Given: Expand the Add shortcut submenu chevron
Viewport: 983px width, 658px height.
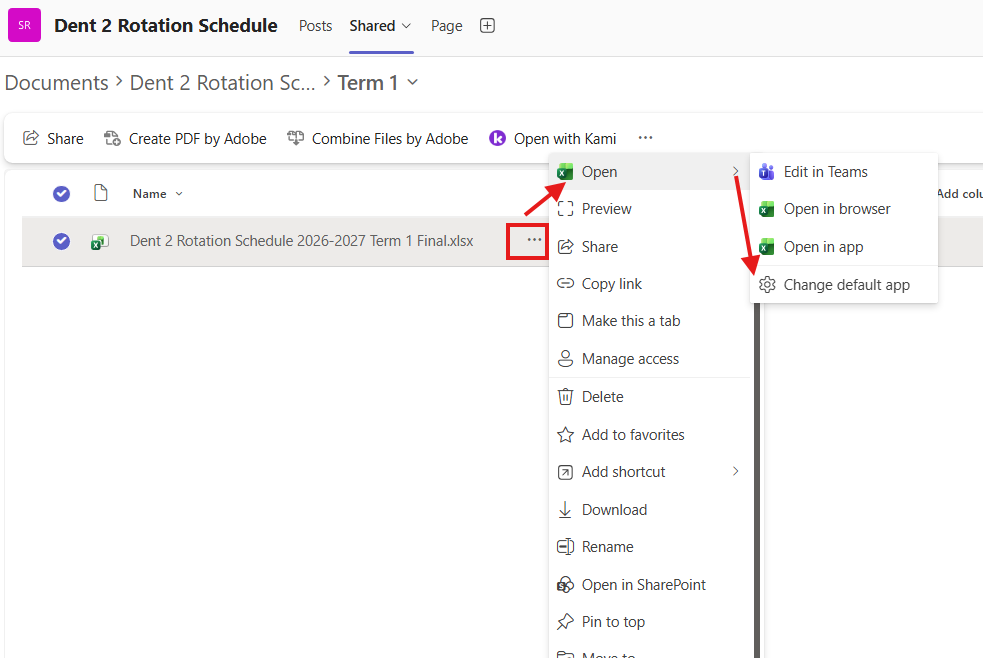Looking at the screenshot, I should [x=735, y=471].
